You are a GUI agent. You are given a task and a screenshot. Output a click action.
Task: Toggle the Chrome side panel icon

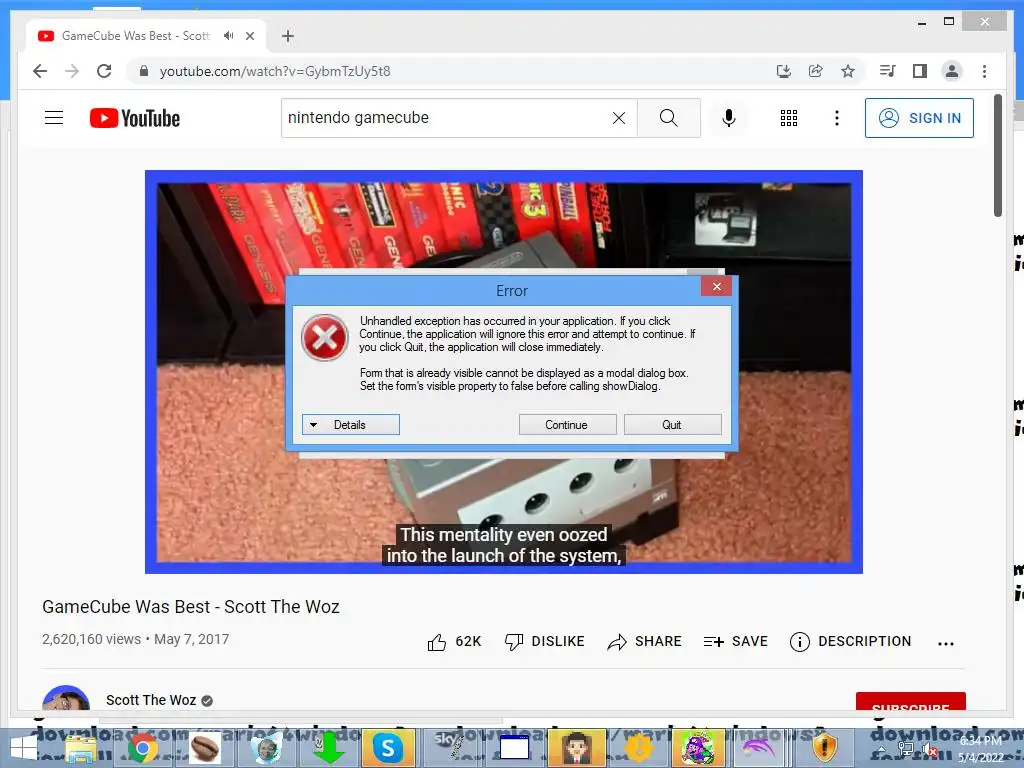pyautogui.click(x=920, y=71)
